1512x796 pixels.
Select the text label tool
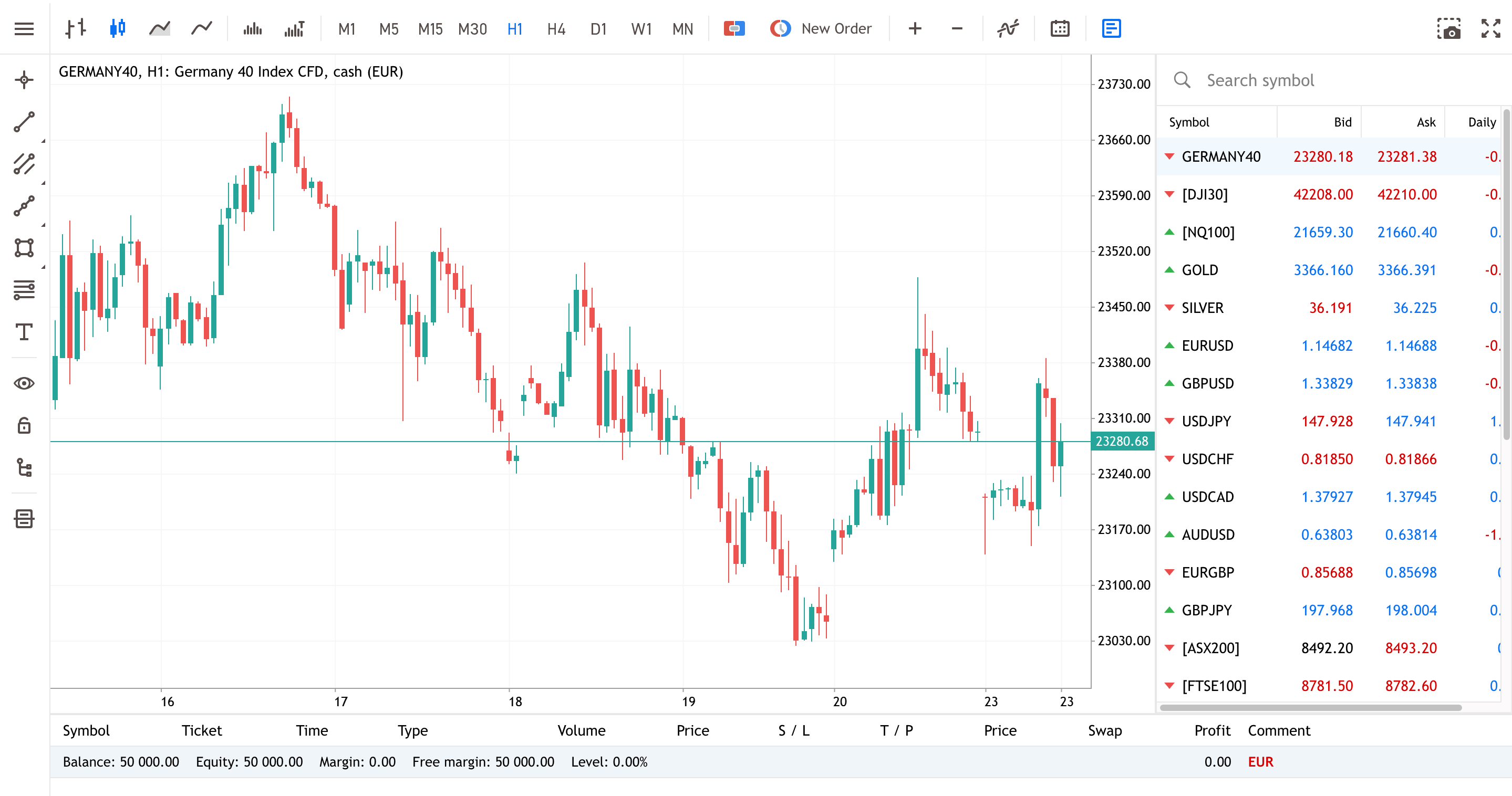coord(24,332)
